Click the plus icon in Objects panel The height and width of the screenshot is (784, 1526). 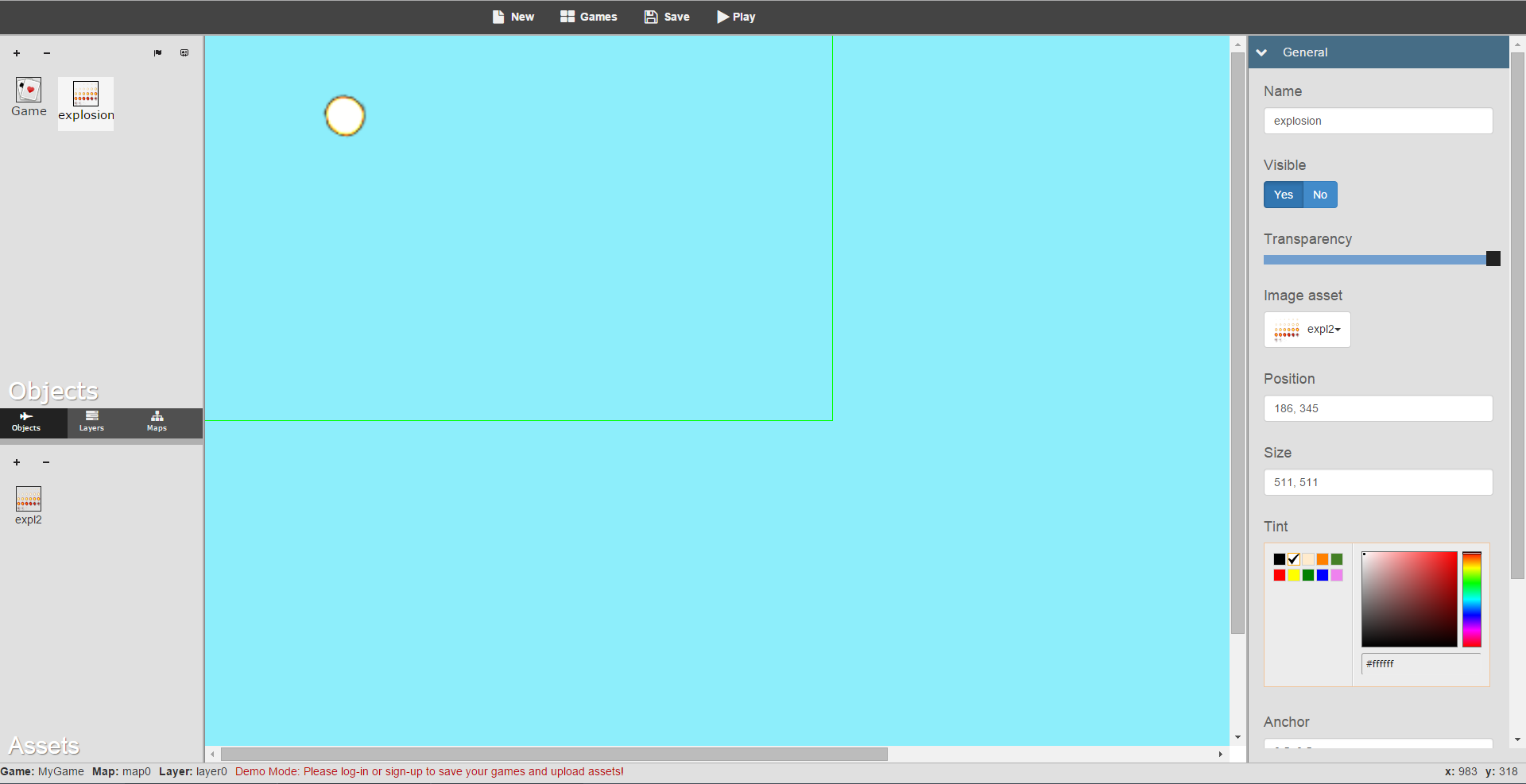[x=17, y=53]
